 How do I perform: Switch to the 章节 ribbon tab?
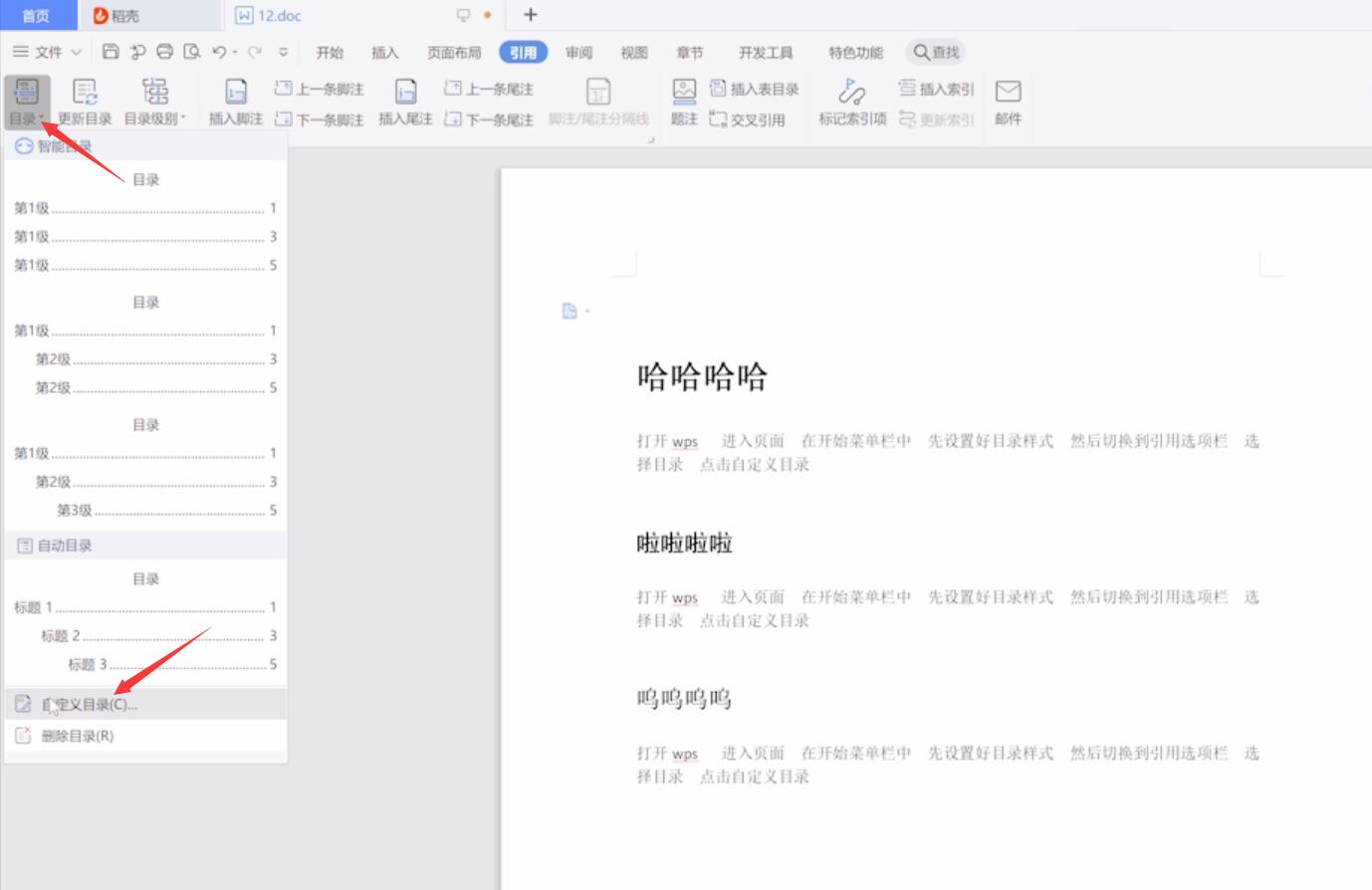click(x=689, y=53)
